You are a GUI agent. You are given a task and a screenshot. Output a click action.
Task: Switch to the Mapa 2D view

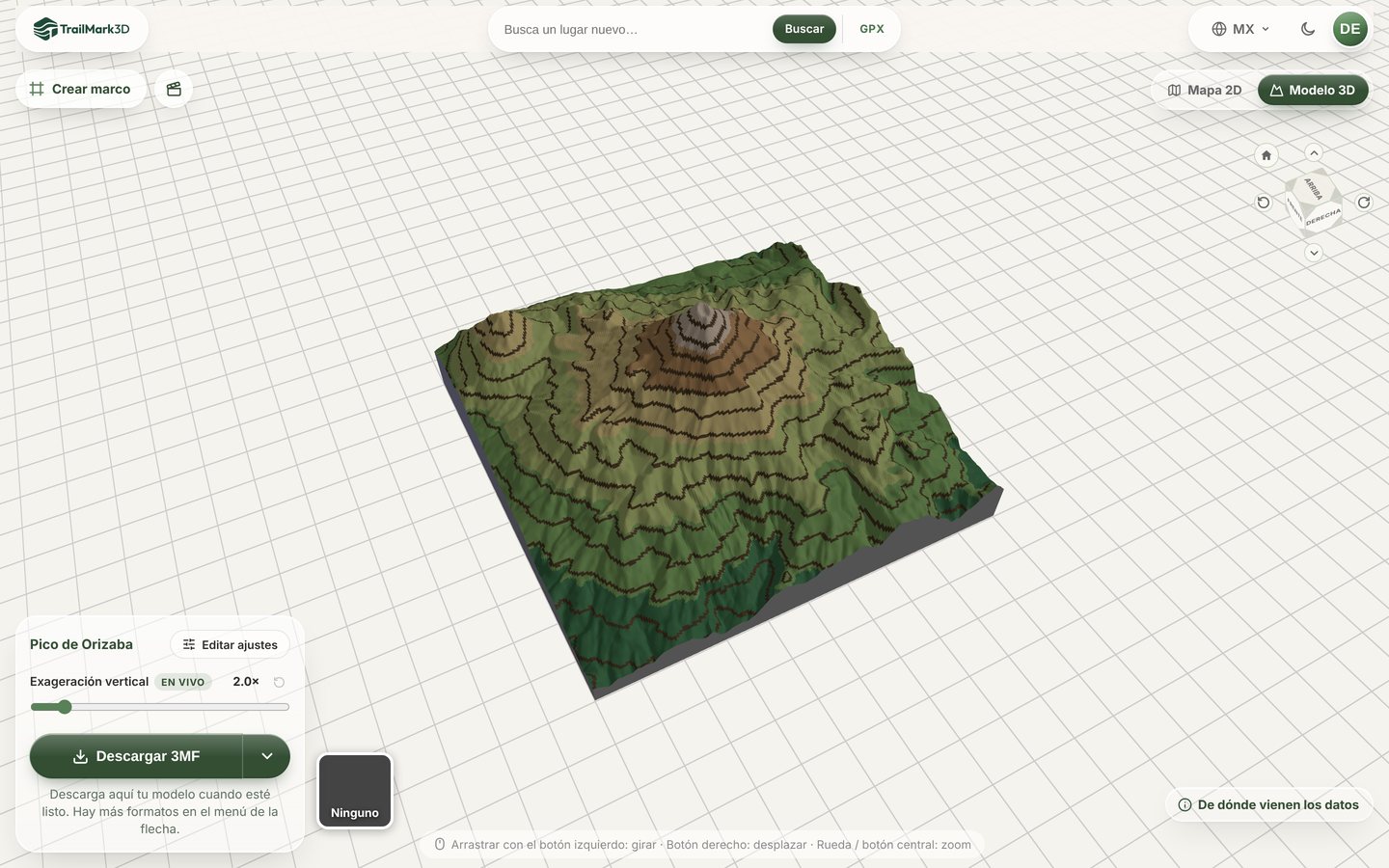(1205, 90)
